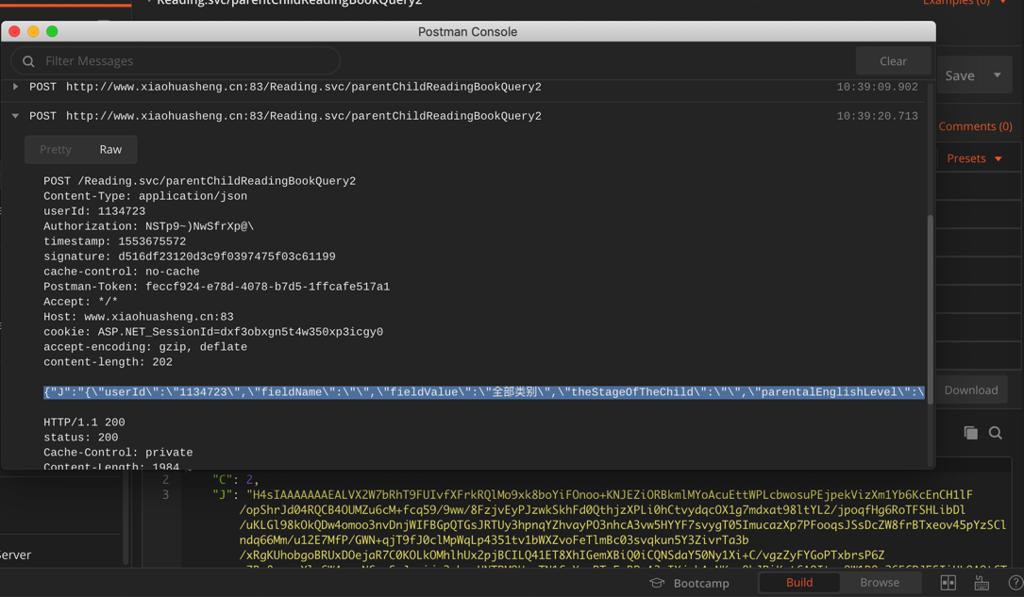Click the 'content-length: 202' line
Screen dimensions: 1024x597
[x=108, y=362]
